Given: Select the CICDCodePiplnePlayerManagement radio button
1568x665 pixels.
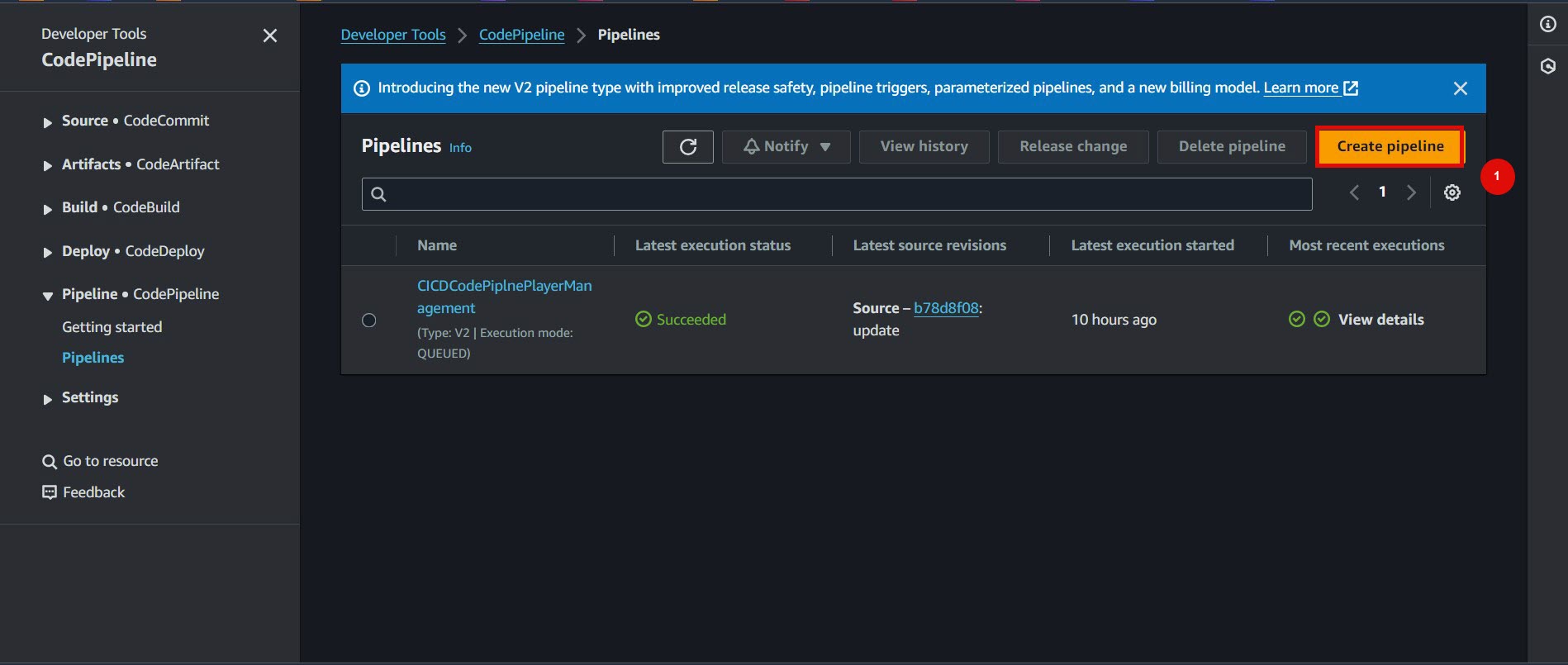Looking at the screenshot, I should click(x=369, y=321).
